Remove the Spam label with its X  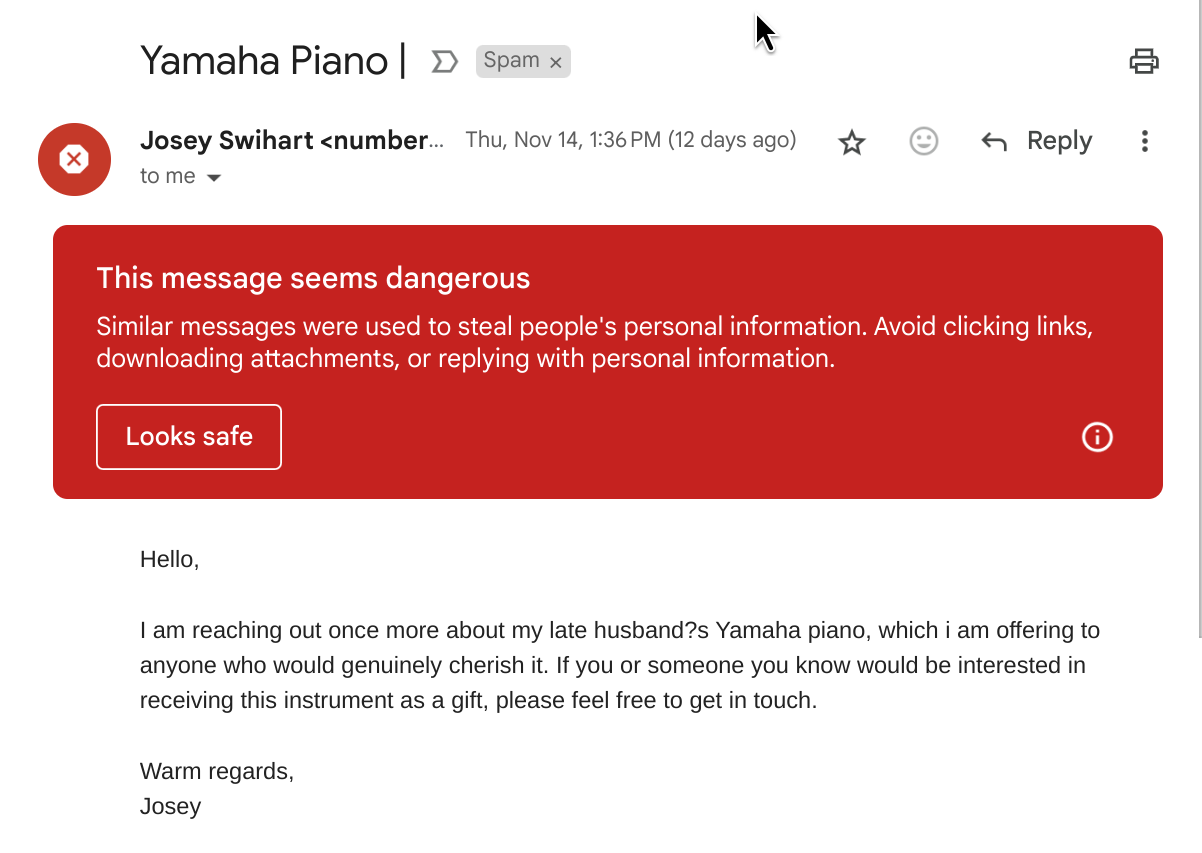tap(556, 63)
